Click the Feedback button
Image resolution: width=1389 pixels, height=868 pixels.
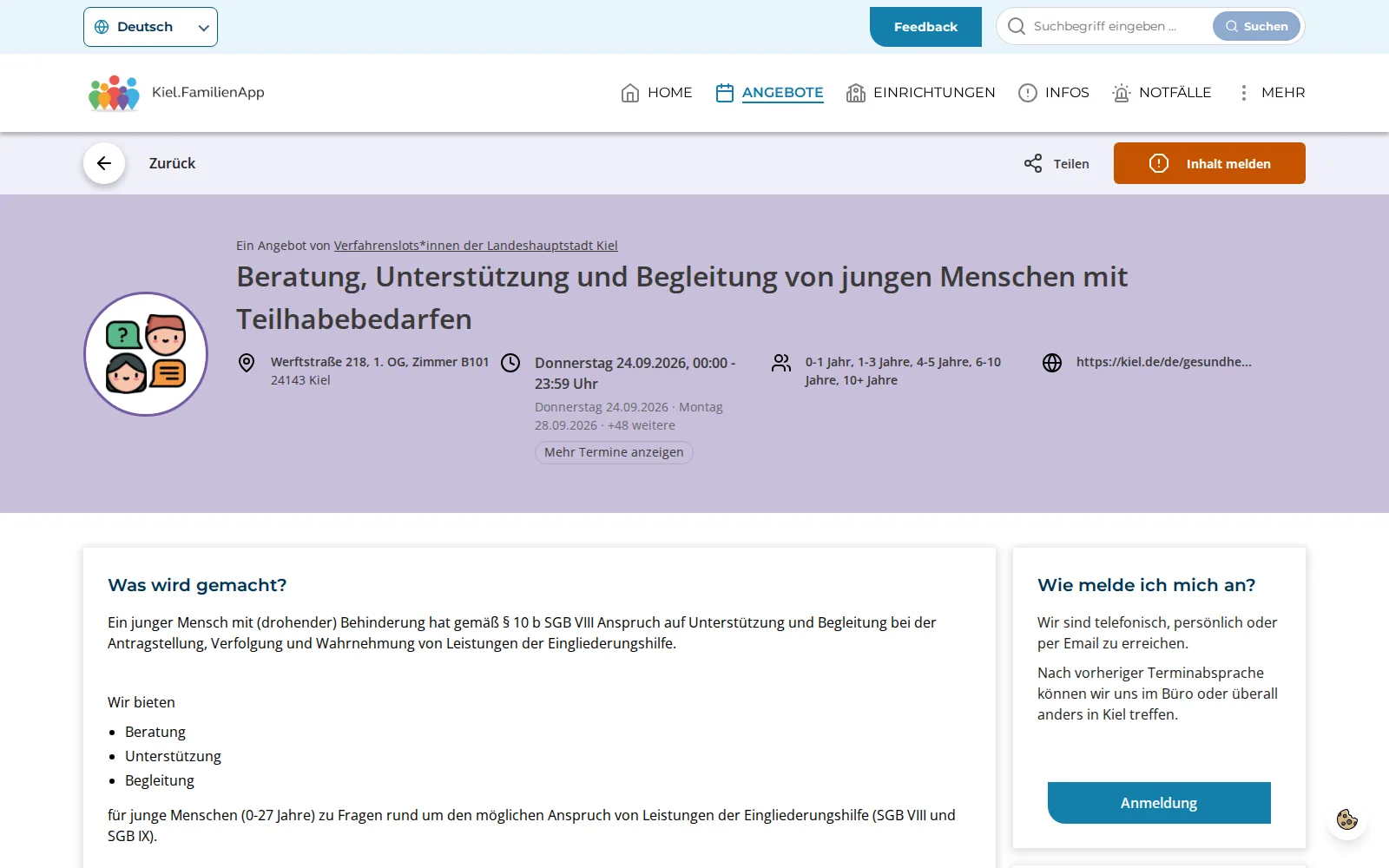(925, 27)
